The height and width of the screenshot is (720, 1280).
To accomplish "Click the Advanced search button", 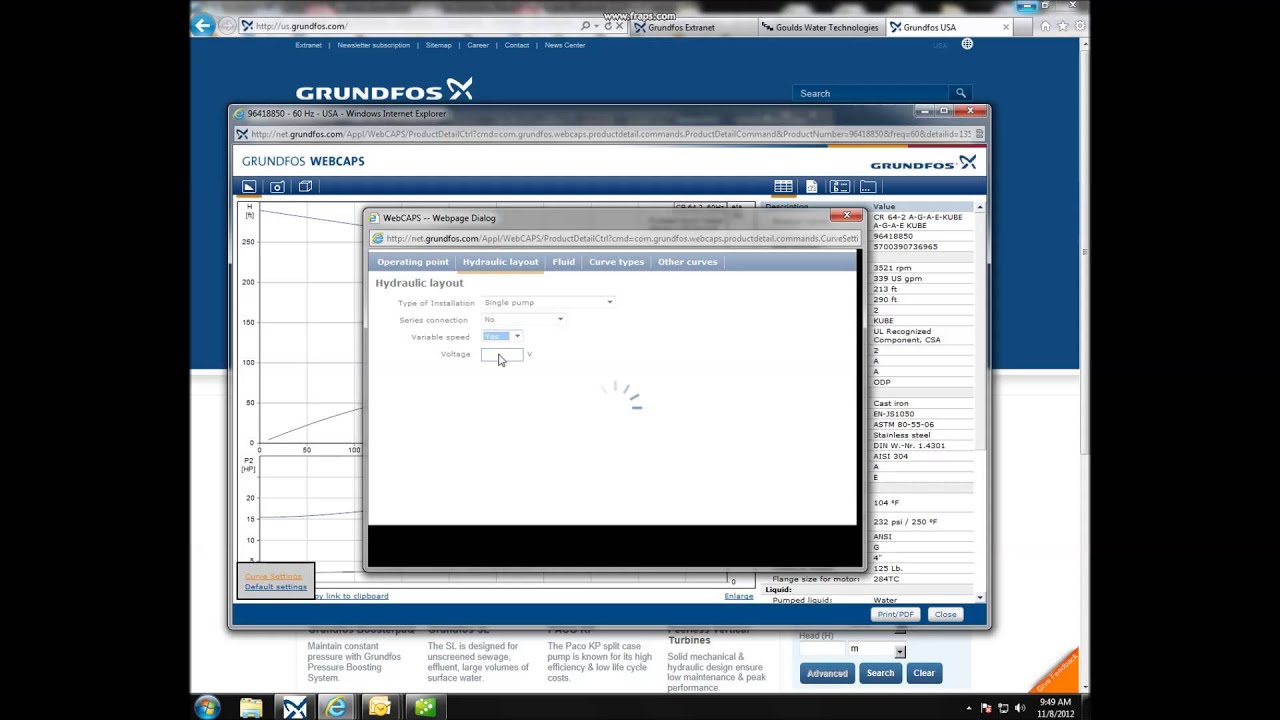I will click(827, 673).
